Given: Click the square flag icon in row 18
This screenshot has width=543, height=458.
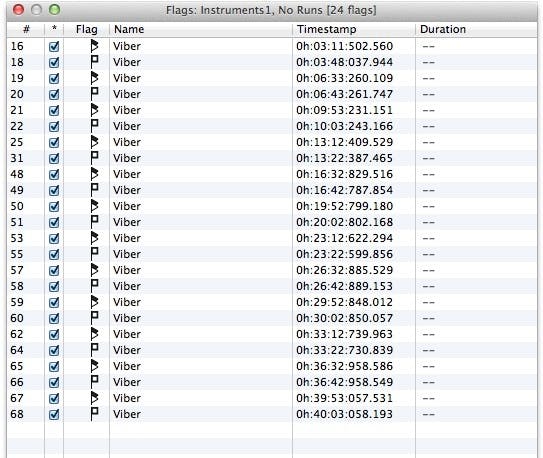Looking at the screenshot, I should click(x=94, y=62).
